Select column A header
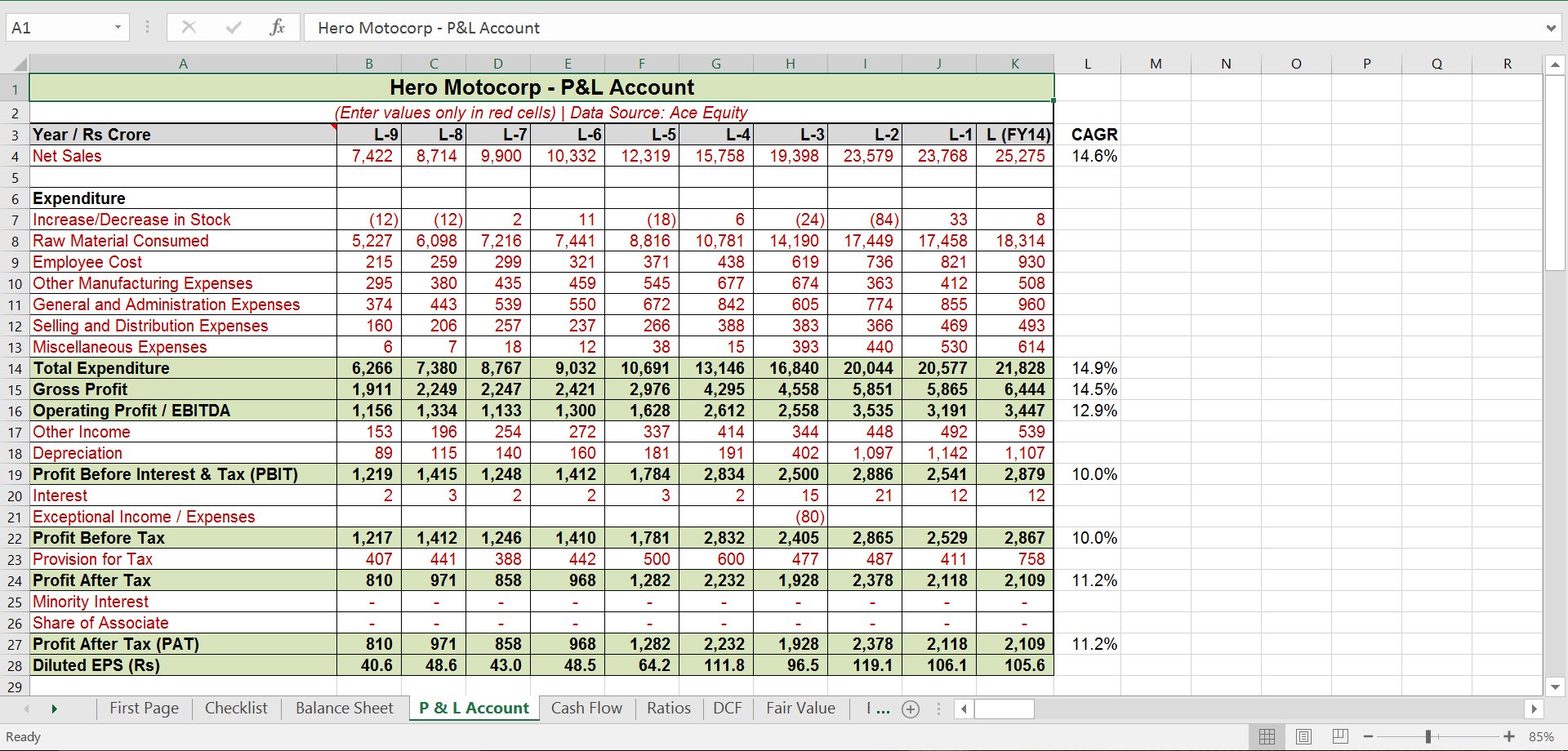This screenshot has width=1568, height=751. [183, 64]
